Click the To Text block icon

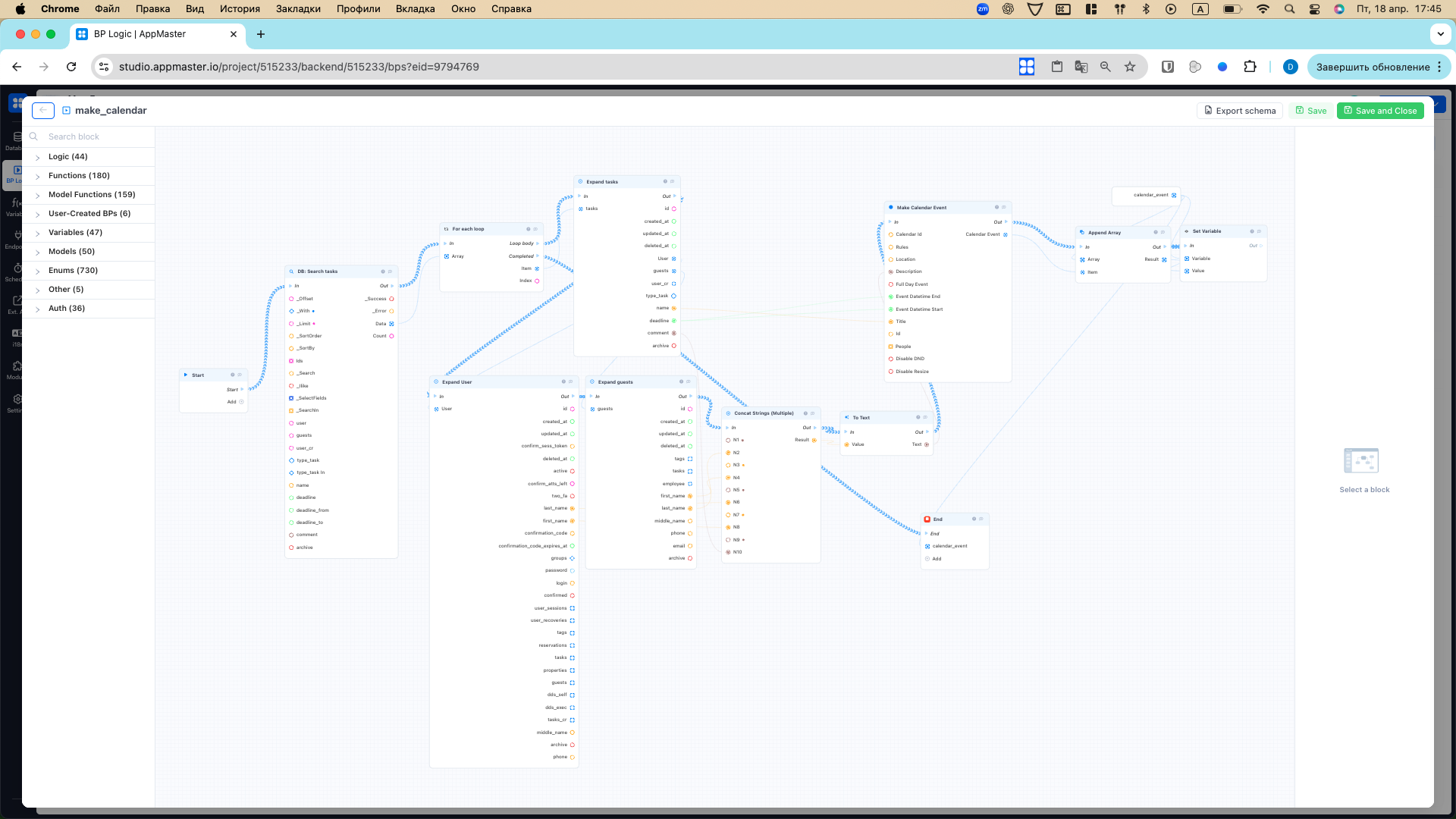click(846, 417)
